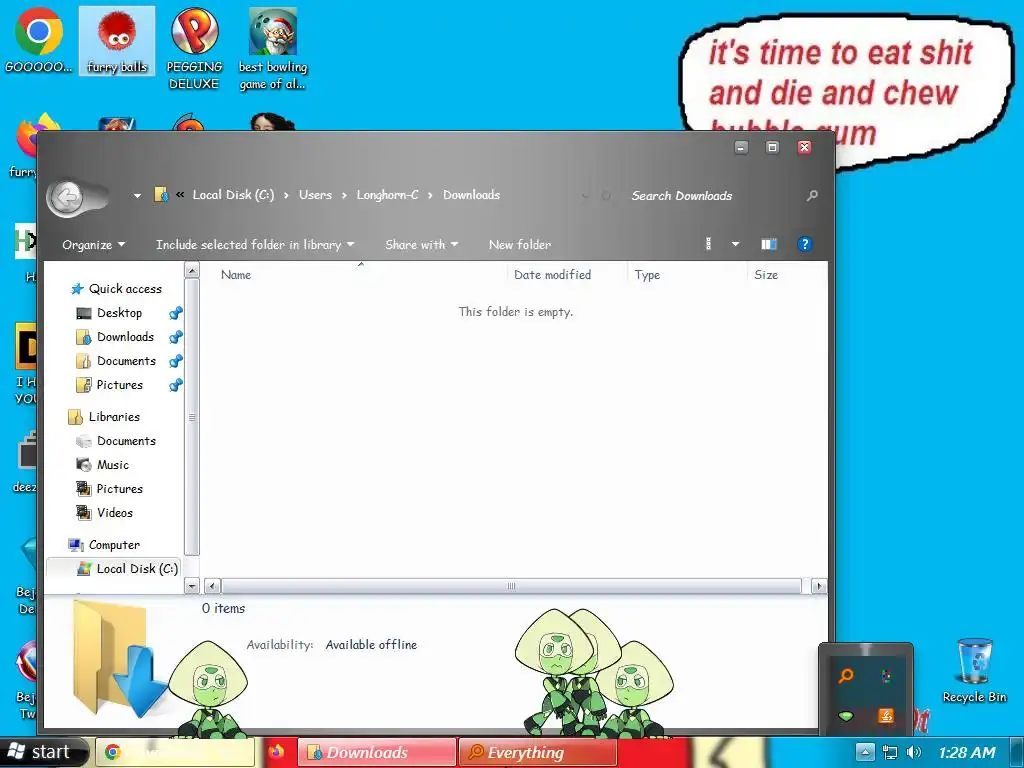Open Include selected folder in library menu
This screenshot has width=1024, height=768.
pos(255,245)
